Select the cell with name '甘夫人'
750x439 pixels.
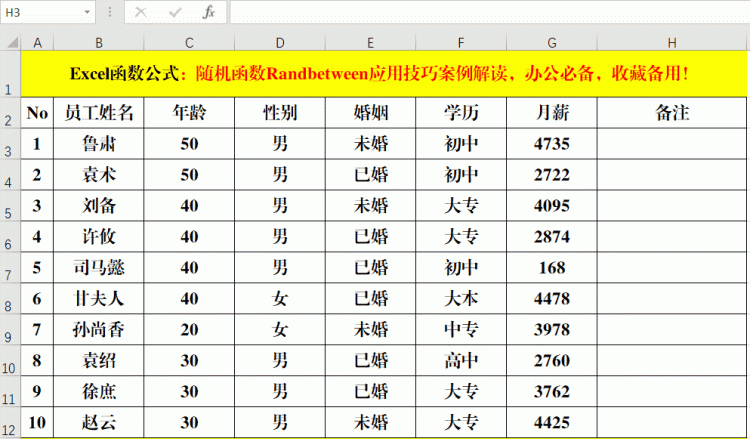click(99, 298)
